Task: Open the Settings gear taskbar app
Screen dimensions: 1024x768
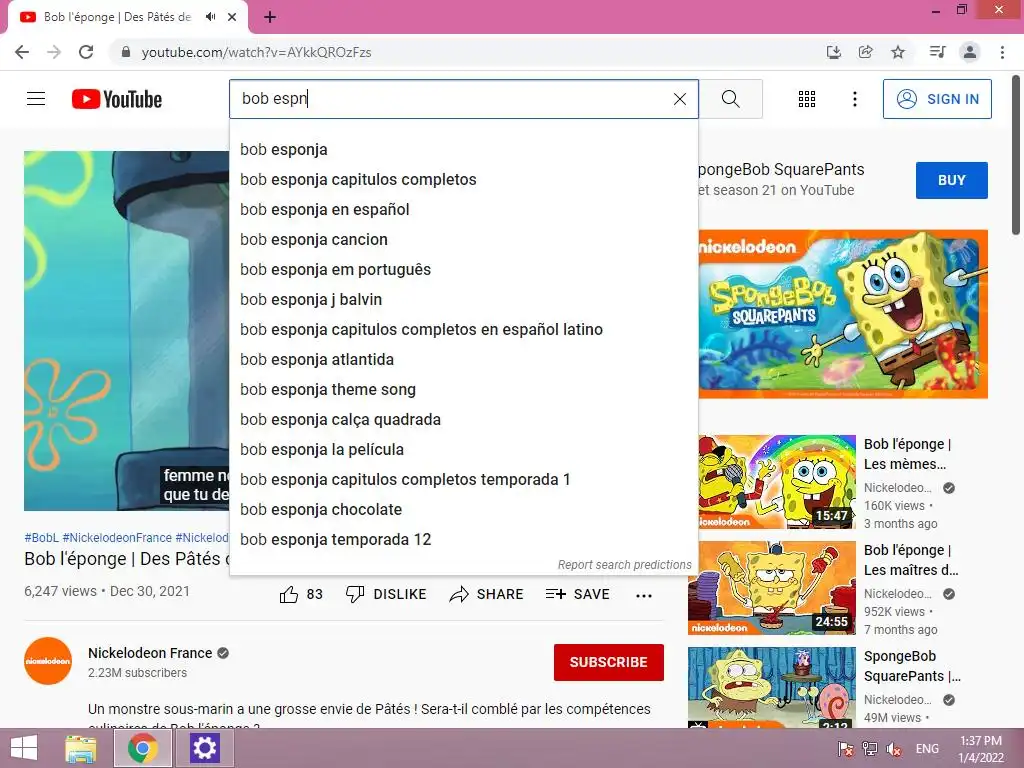Action: (204, 748)
